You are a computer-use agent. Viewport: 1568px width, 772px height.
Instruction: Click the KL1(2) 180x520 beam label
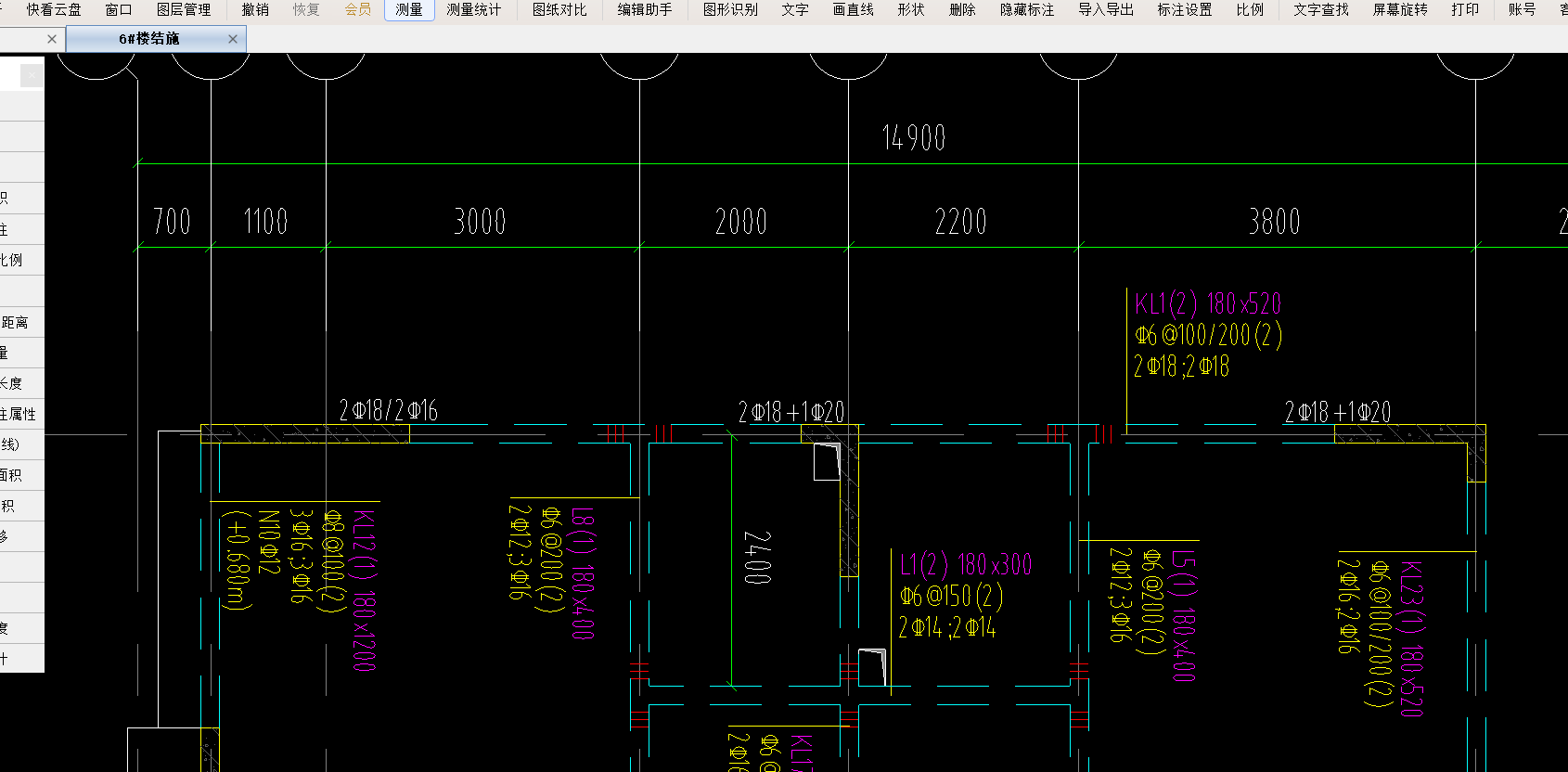[x=1208, y=303]
